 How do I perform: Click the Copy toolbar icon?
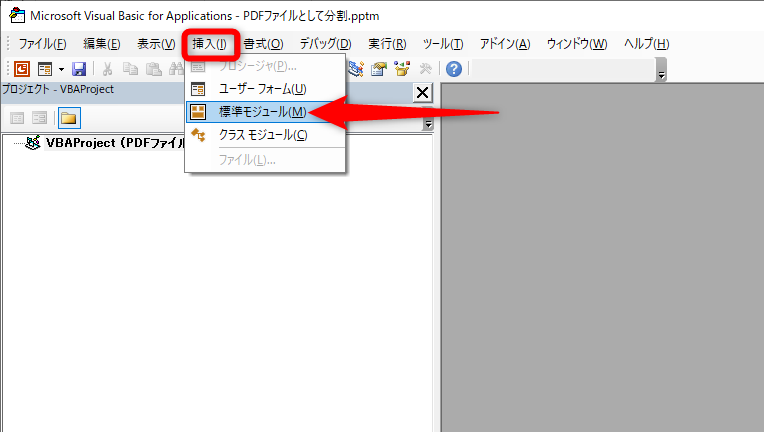pos(130,69)
